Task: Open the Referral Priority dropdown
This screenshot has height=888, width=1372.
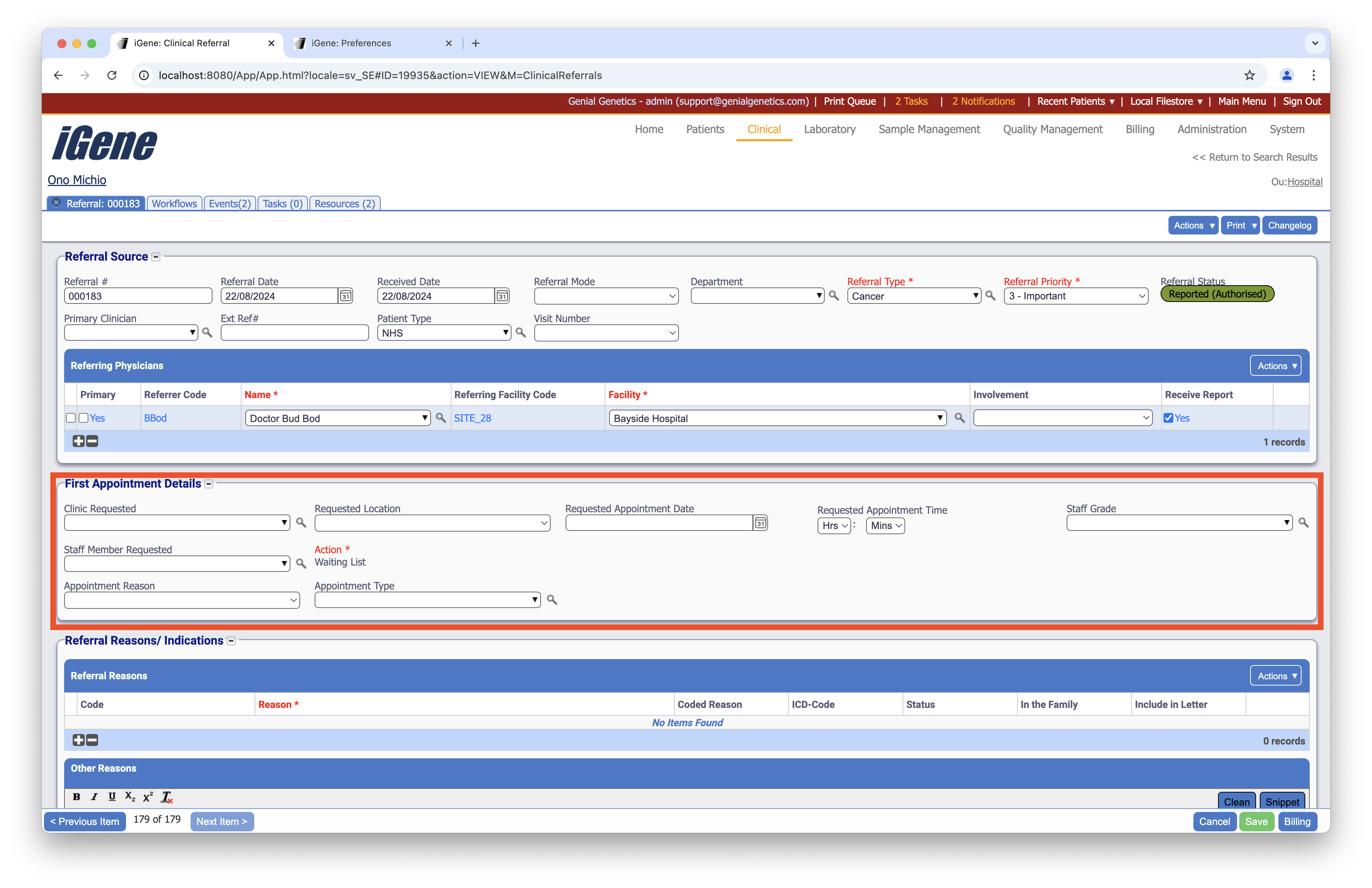Action: (x=1076, y=296)
